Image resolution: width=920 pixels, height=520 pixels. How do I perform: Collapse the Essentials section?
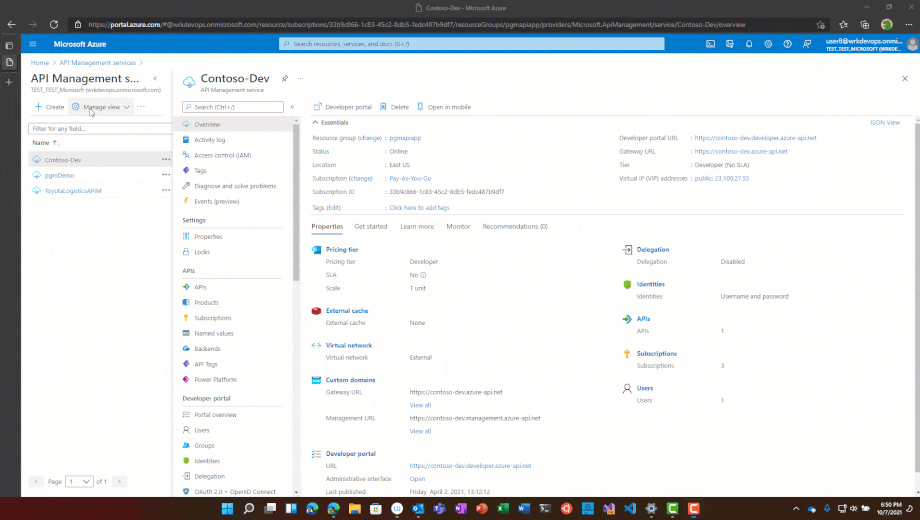[316, 122]
